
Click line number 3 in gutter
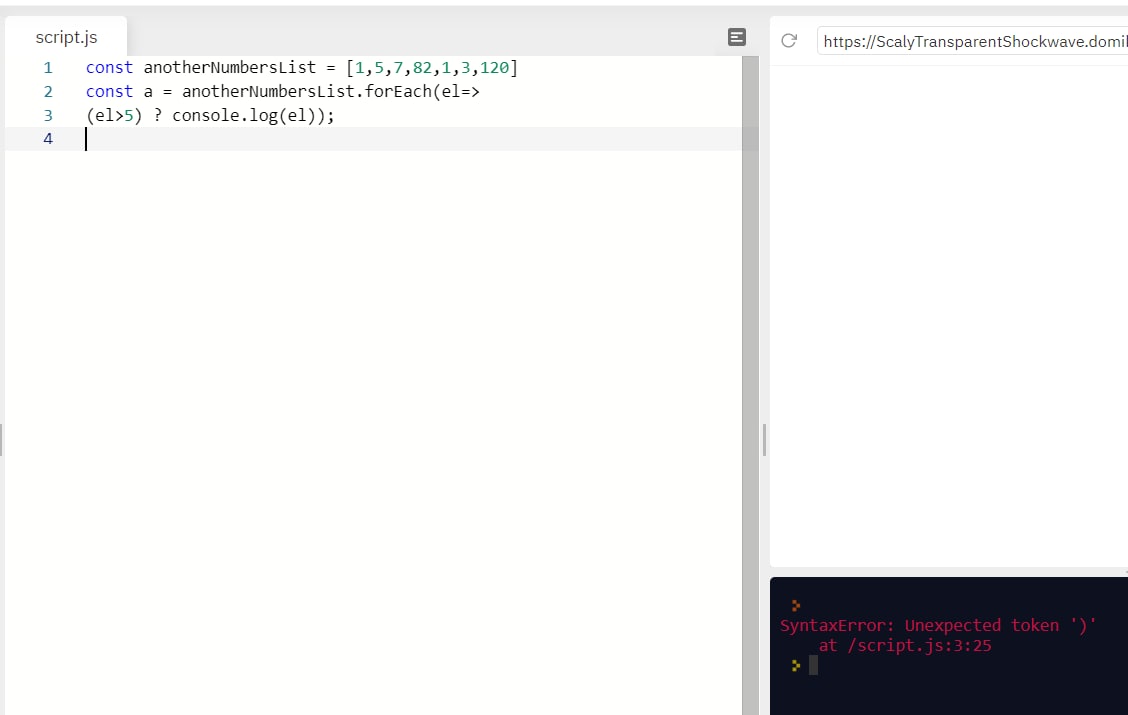click(48, 115)
